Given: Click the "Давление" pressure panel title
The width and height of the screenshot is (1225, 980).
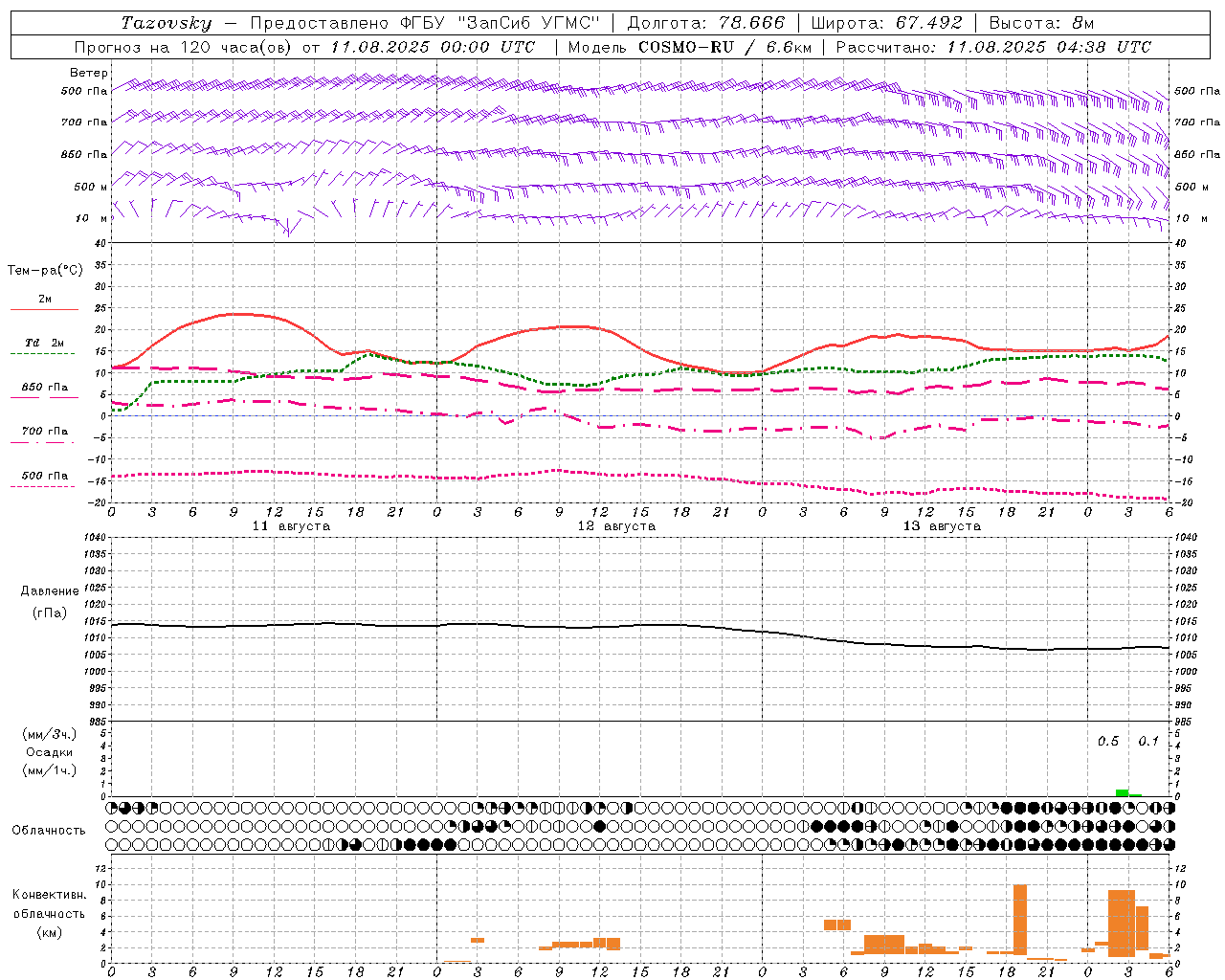Looking at the screenshot, I should click(x=50, y=591).
